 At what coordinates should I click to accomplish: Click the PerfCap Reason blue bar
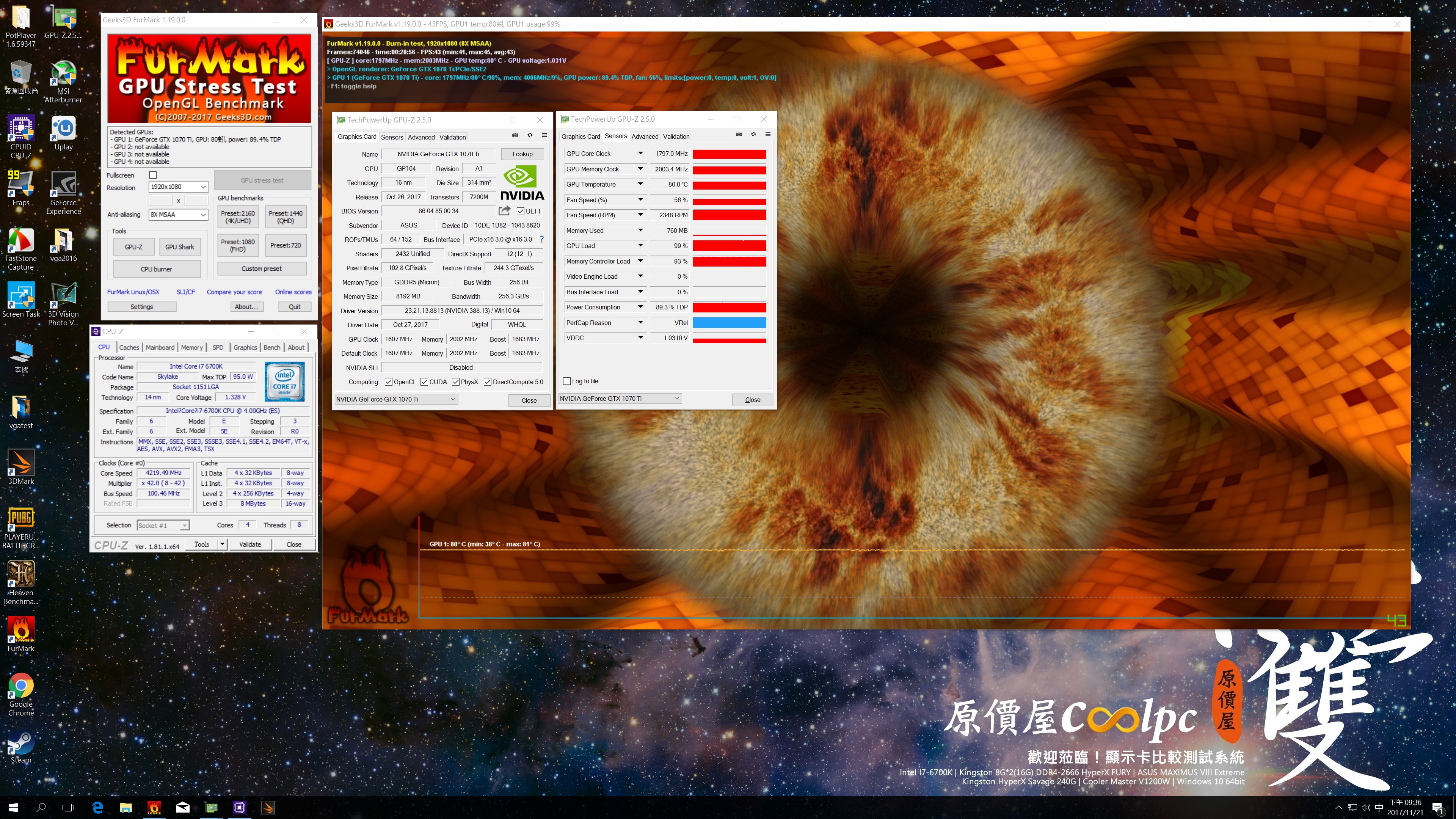pyautogui.click(x=729, y=323)
